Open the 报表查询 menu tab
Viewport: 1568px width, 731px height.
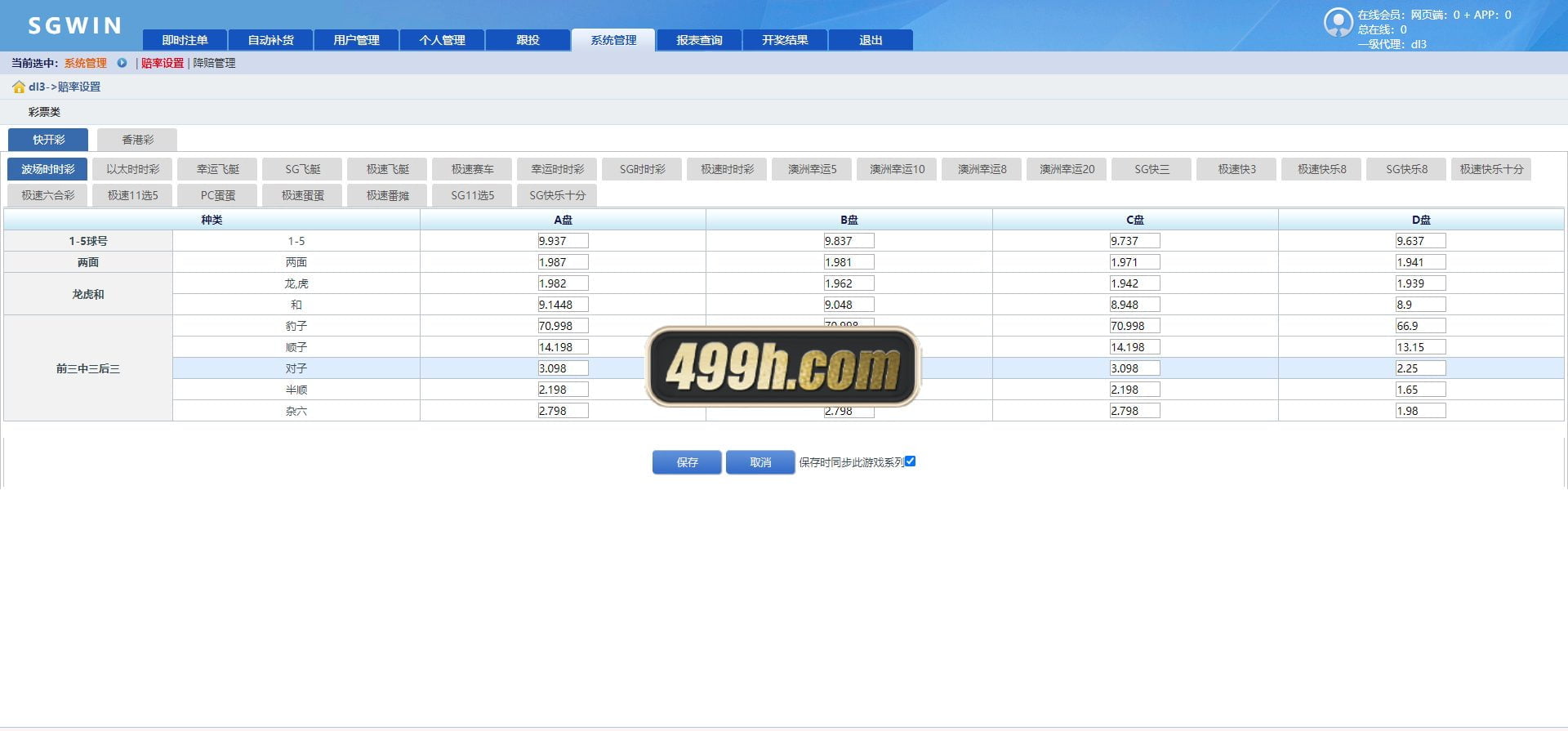(699, 40)
